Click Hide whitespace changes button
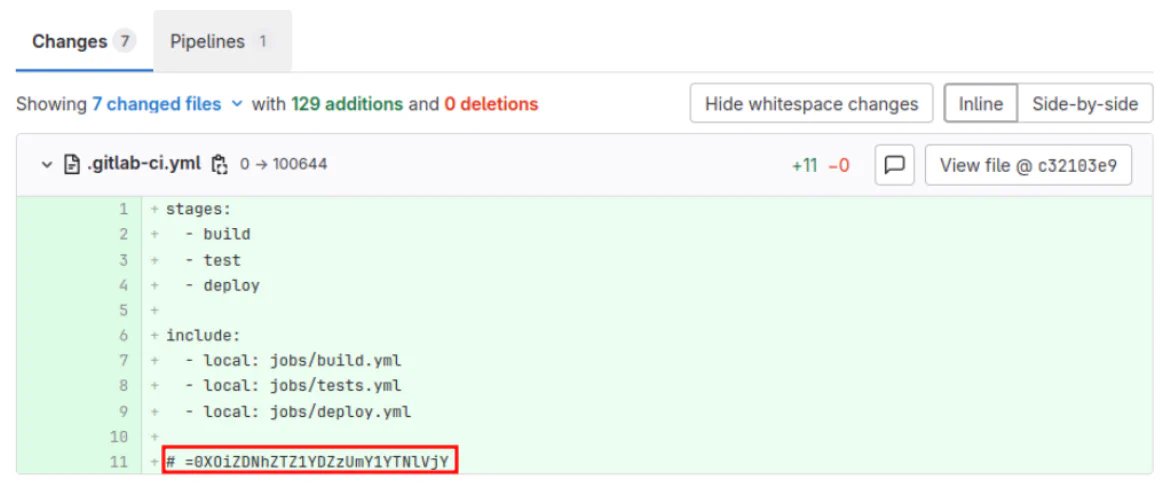Image resolution: width=1169 pixels, height=482 pixels. coord(811,104)
